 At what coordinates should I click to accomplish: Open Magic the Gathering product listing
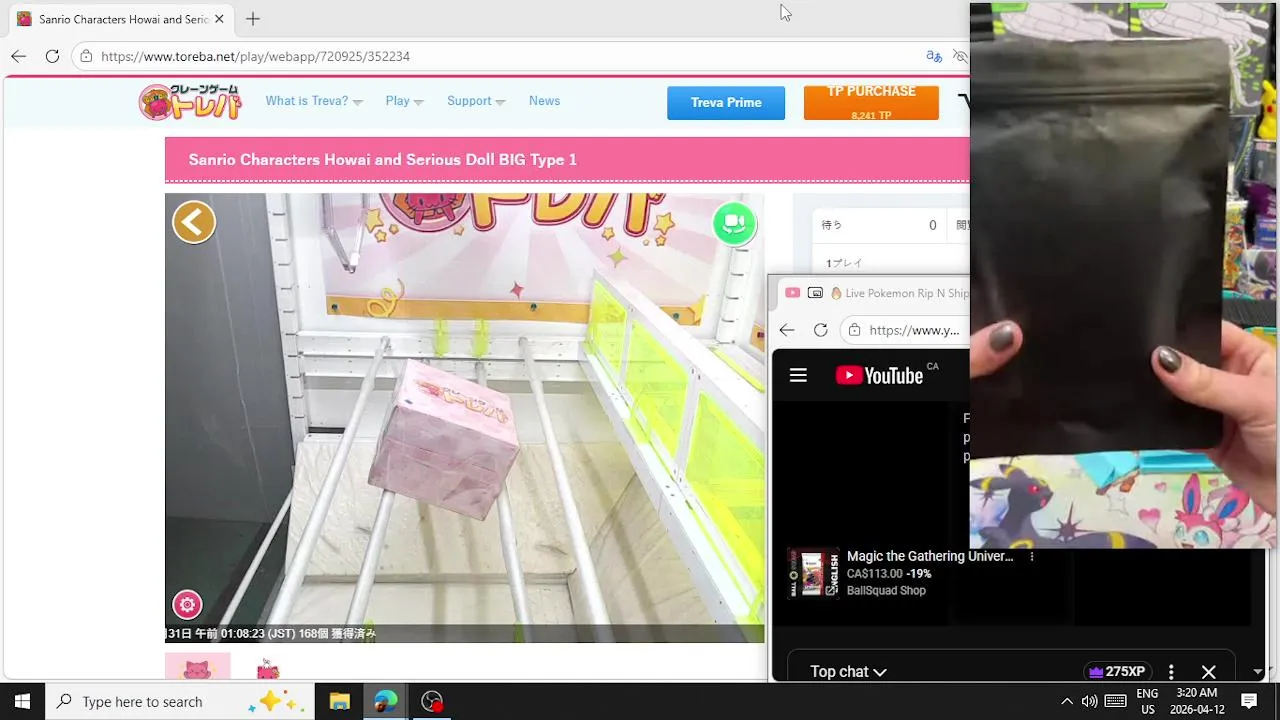tap(930, 556)
